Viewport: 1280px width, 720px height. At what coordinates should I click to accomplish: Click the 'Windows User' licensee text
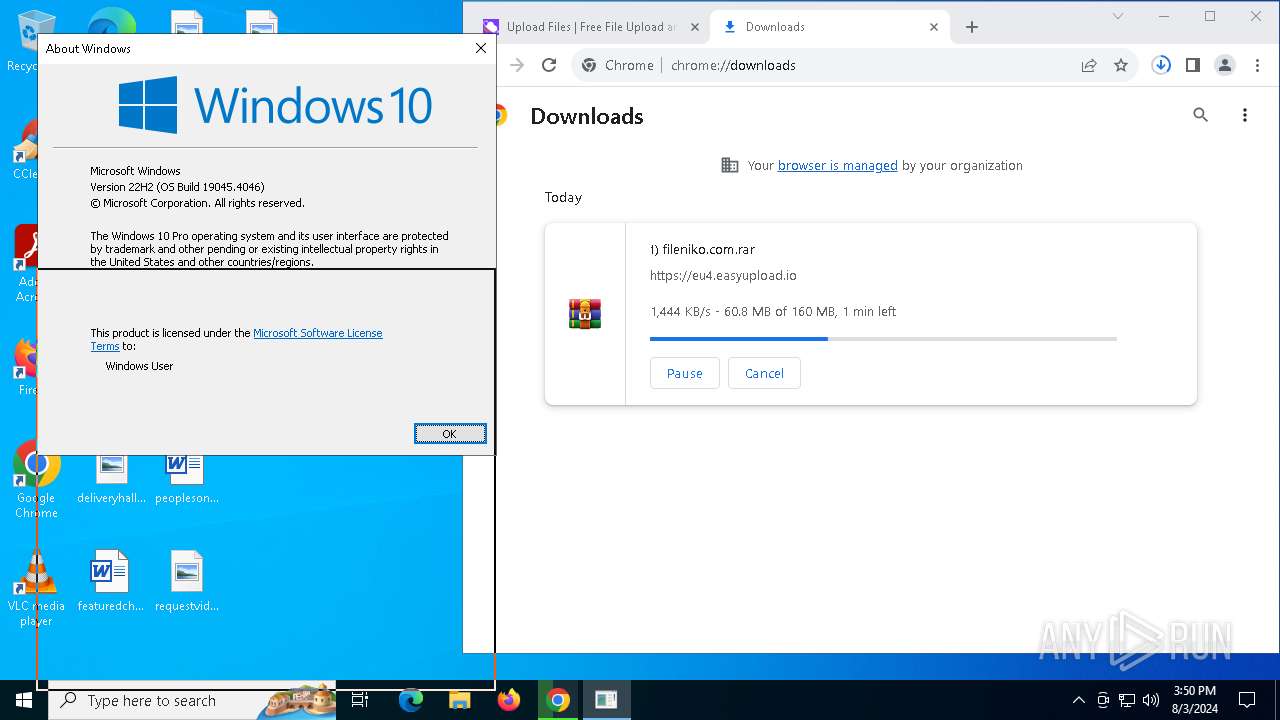pyautogui.click(x=139, y=366)
